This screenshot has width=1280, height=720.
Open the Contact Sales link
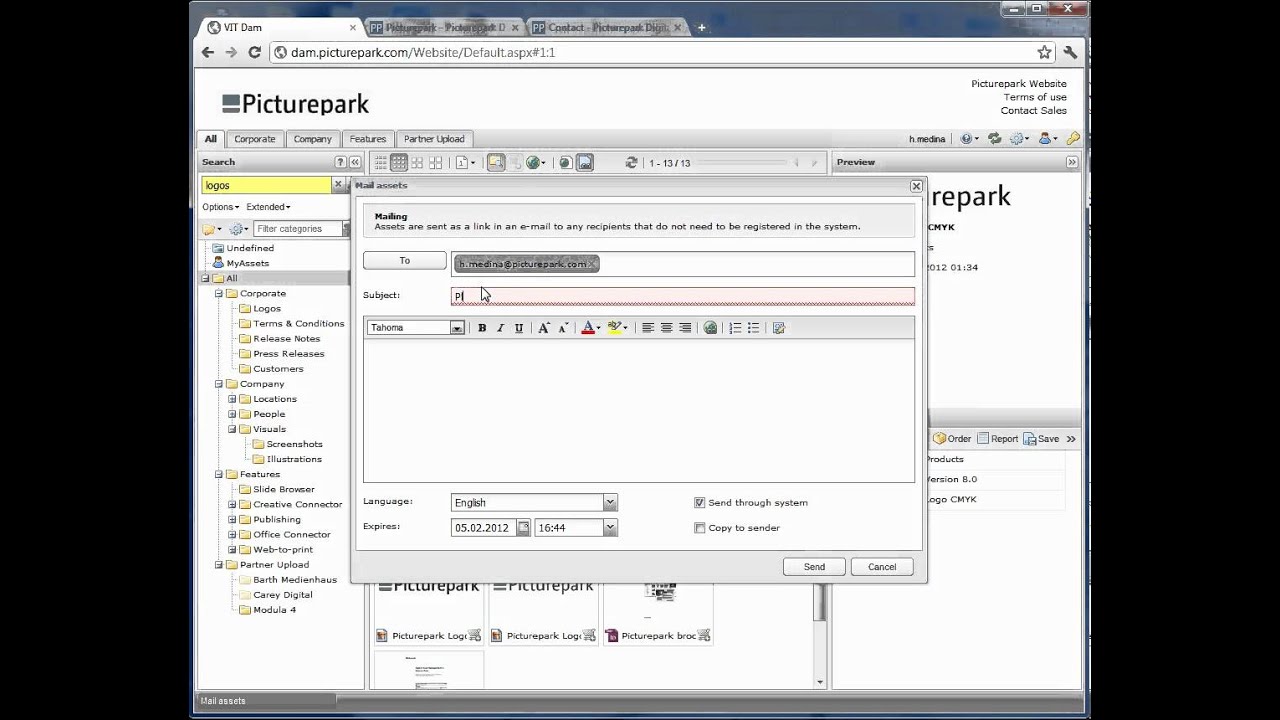[1034, 110]
